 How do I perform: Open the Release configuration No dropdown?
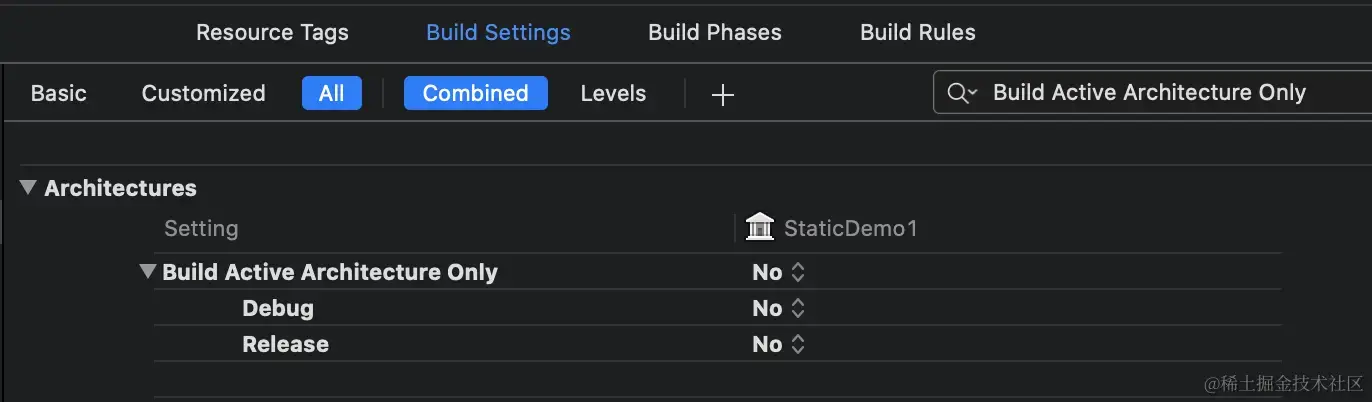(768, 344)
